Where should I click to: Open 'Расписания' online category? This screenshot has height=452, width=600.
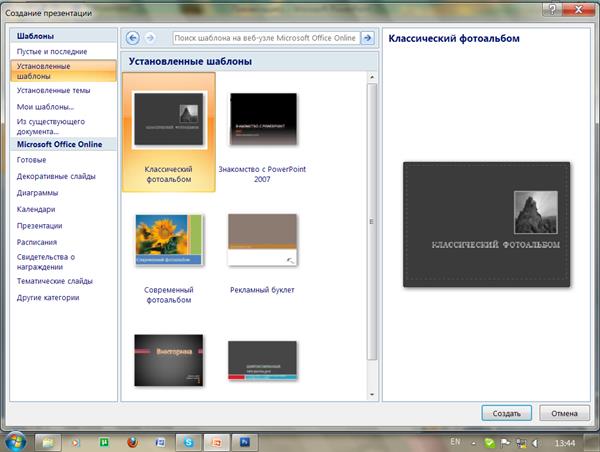click(x=37, y=242)
